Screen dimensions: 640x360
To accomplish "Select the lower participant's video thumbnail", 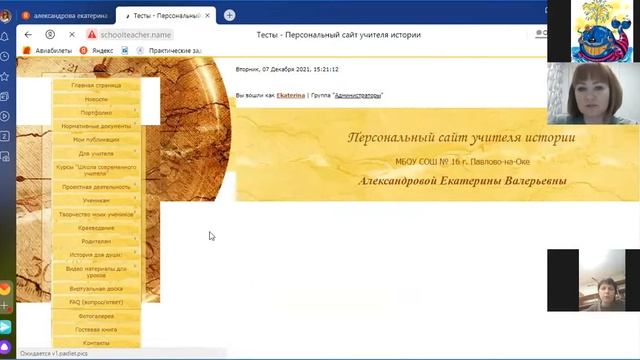I will [x=593, y=280].
